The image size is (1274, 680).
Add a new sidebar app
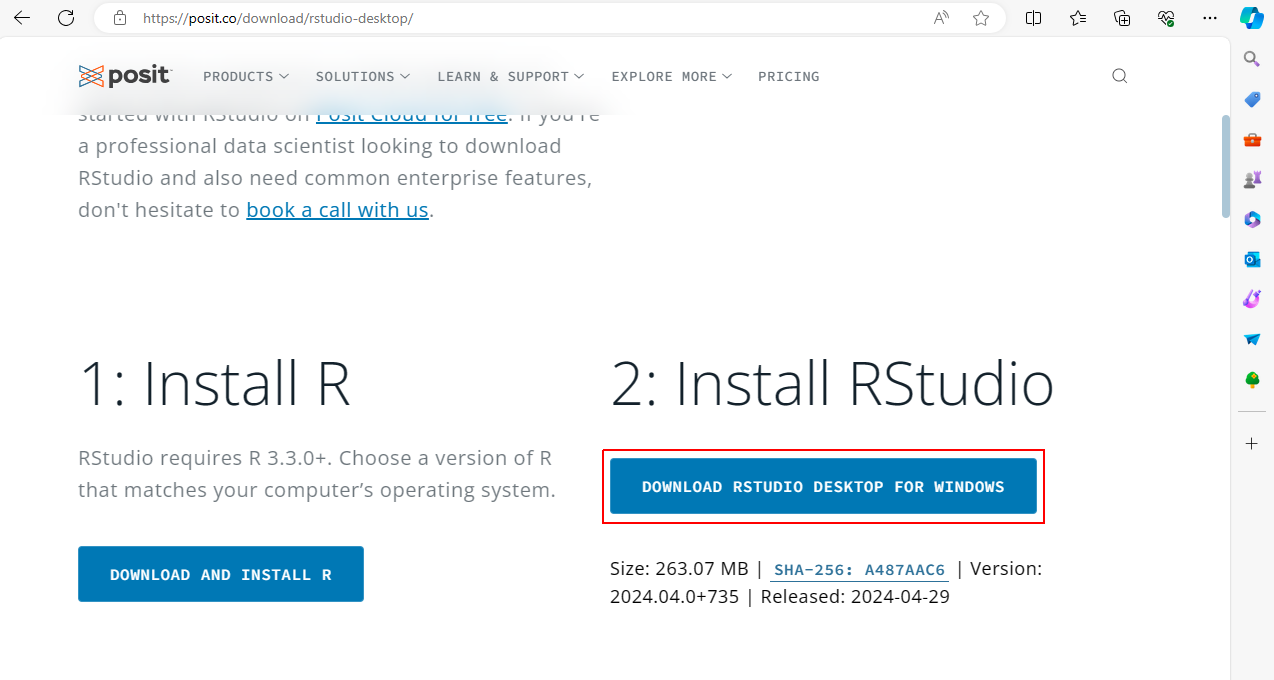coord(1252,443)
